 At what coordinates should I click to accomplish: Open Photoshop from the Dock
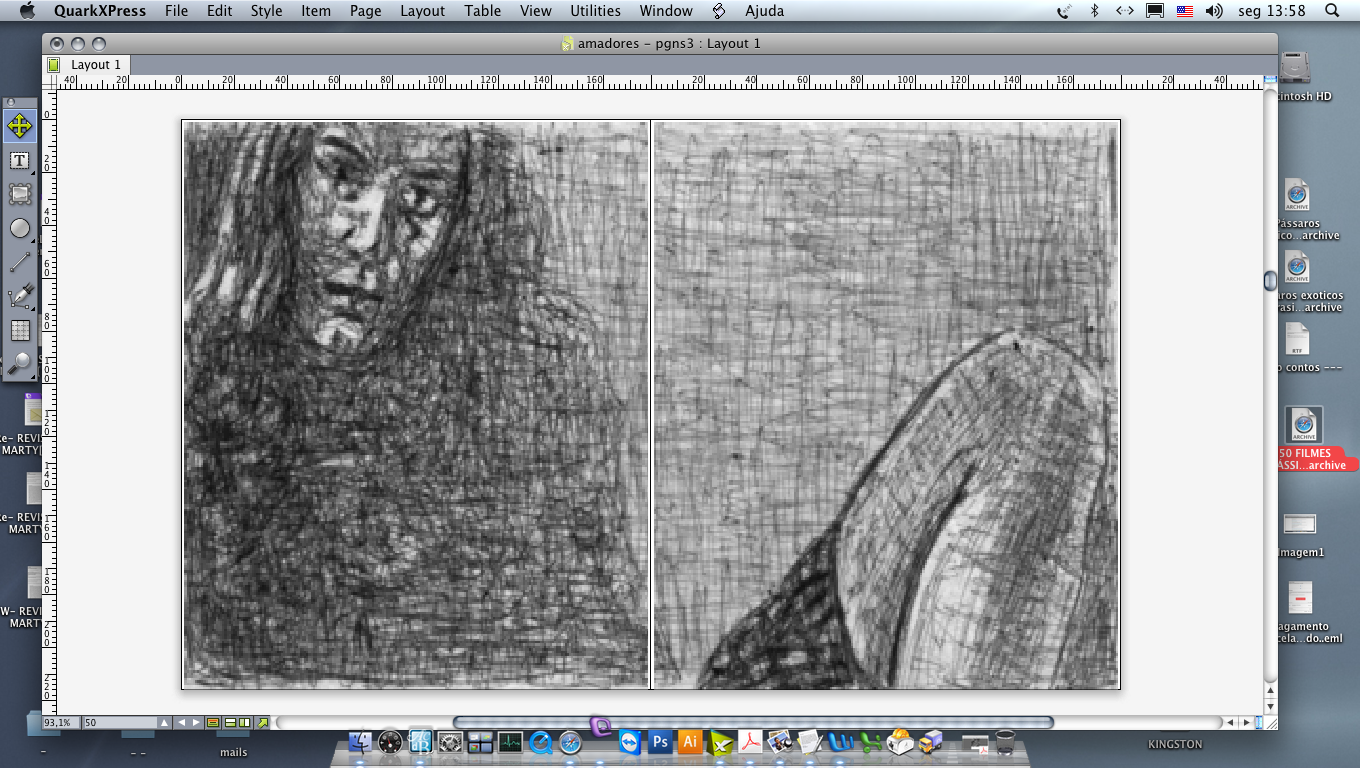point(660,742)
